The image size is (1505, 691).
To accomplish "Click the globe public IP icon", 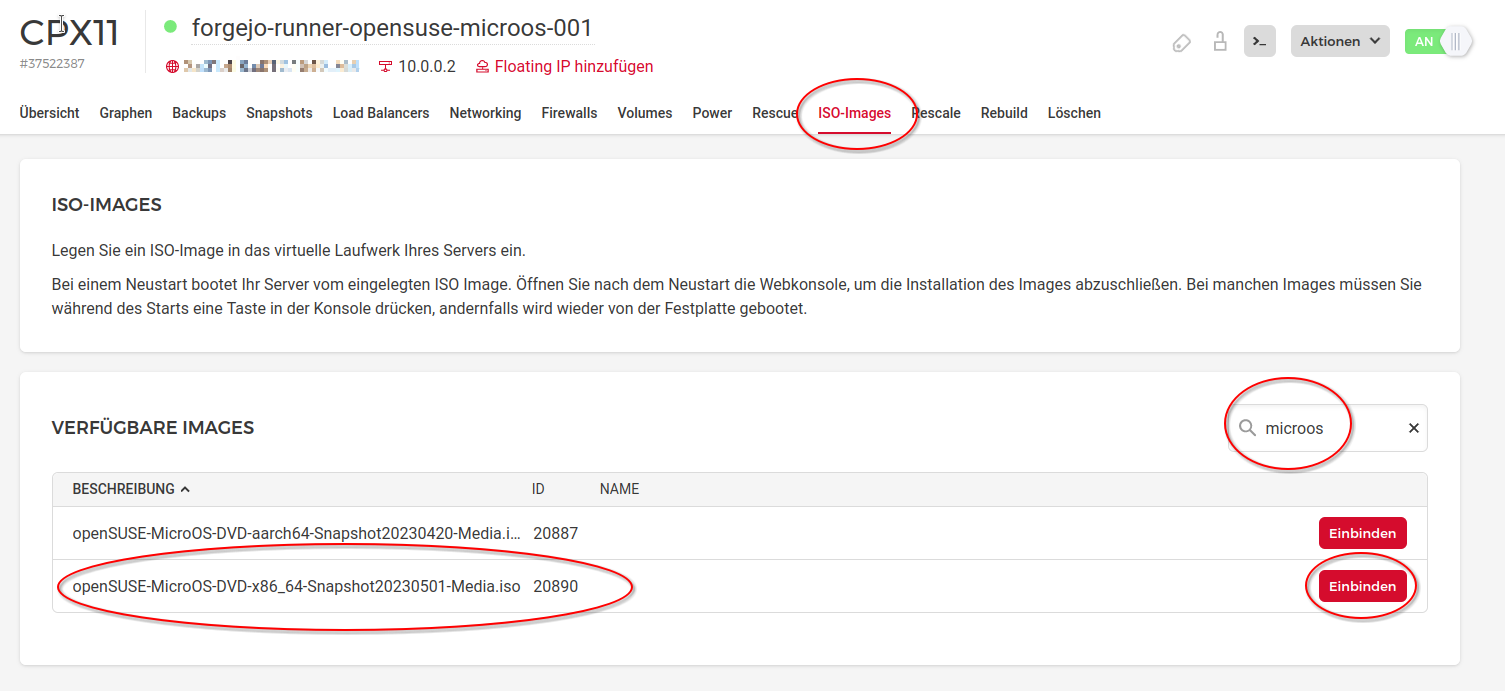I will pos(172,67).
